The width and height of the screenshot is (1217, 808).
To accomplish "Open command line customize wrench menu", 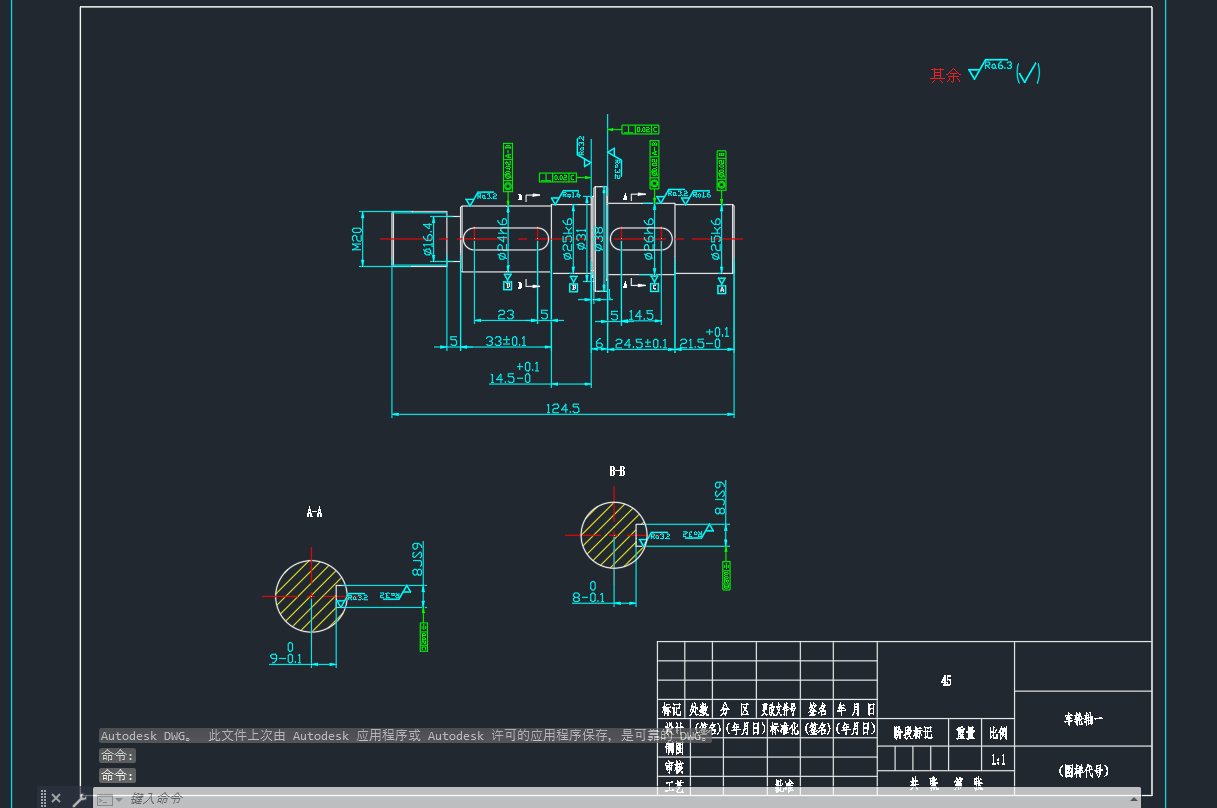I will (x=79, y=798).
